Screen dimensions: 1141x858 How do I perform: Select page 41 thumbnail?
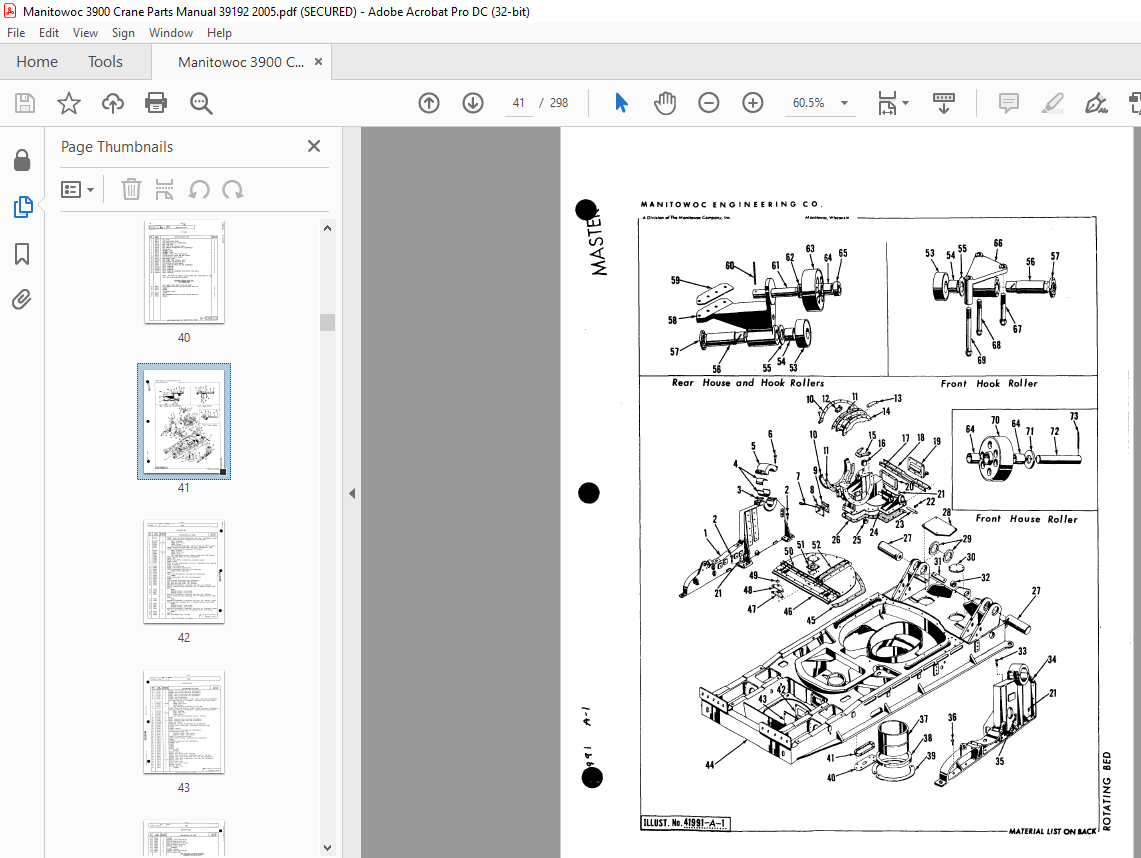click(184, 421)
